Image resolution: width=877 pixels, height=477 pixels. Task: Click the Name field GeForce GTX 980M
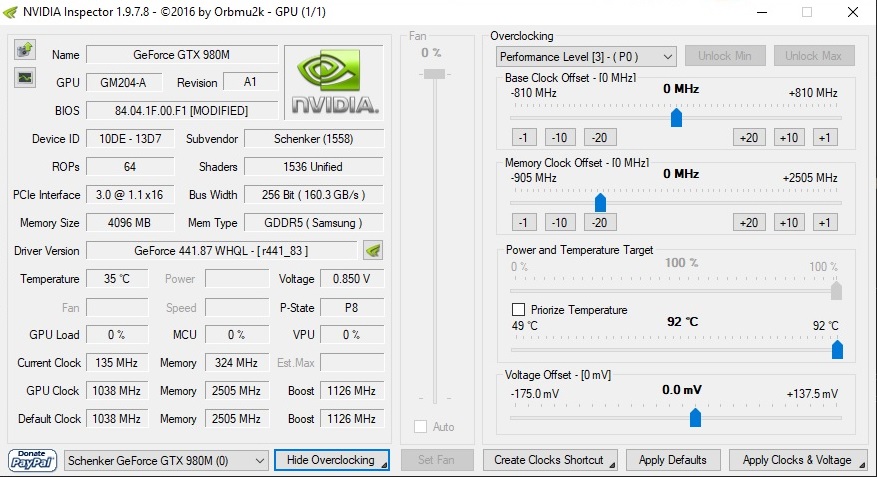coord(182,55)
